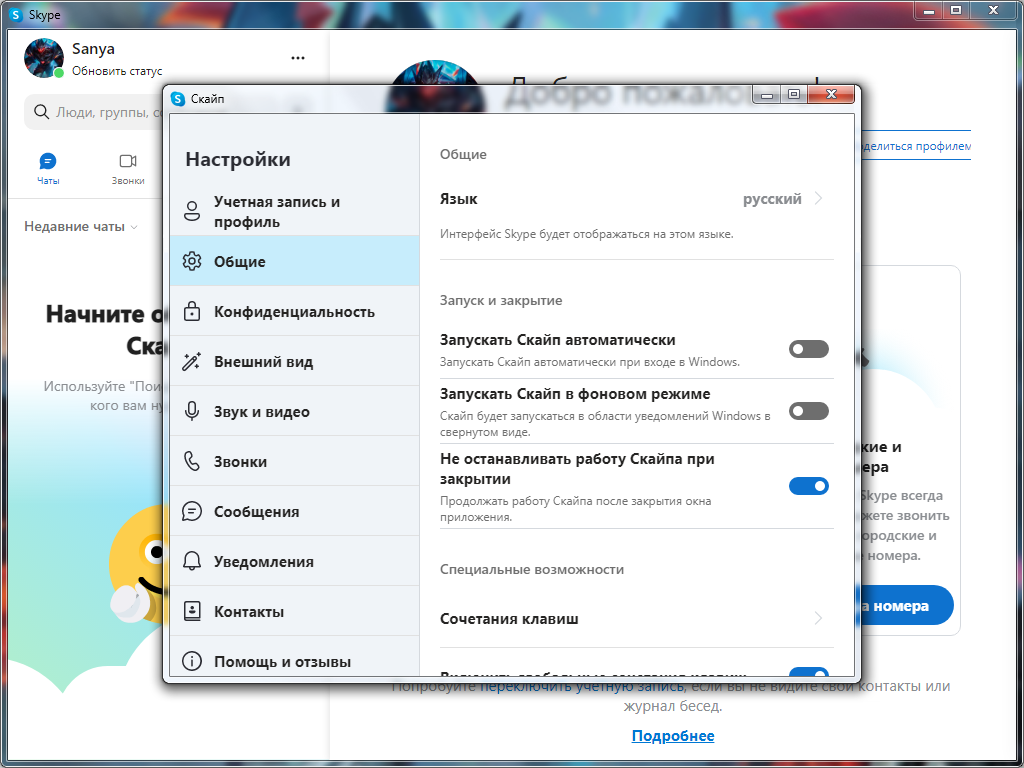Select the Конфиденциальность settings tab
This screenshot has width=1024, height=768.
tap(295, 311)
